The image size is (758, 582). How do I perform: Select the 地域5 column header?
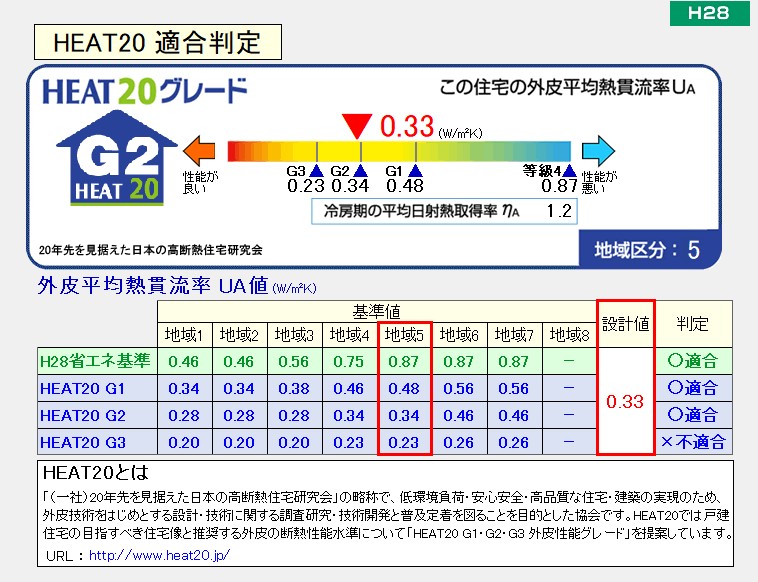405,334
